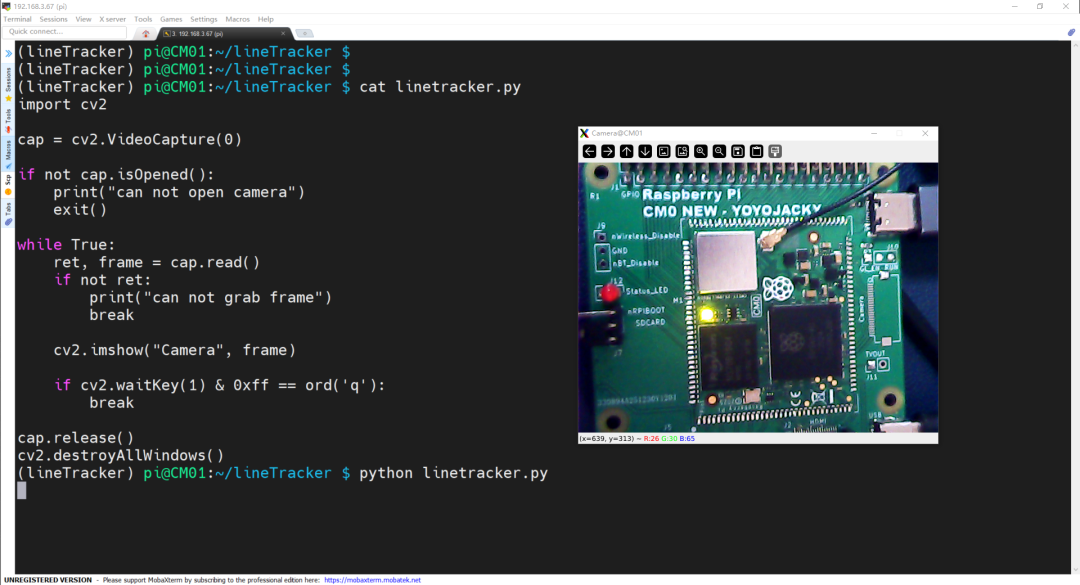
Task: Close the 192.168.3.67 (pi) session tab
Action: 282,33
